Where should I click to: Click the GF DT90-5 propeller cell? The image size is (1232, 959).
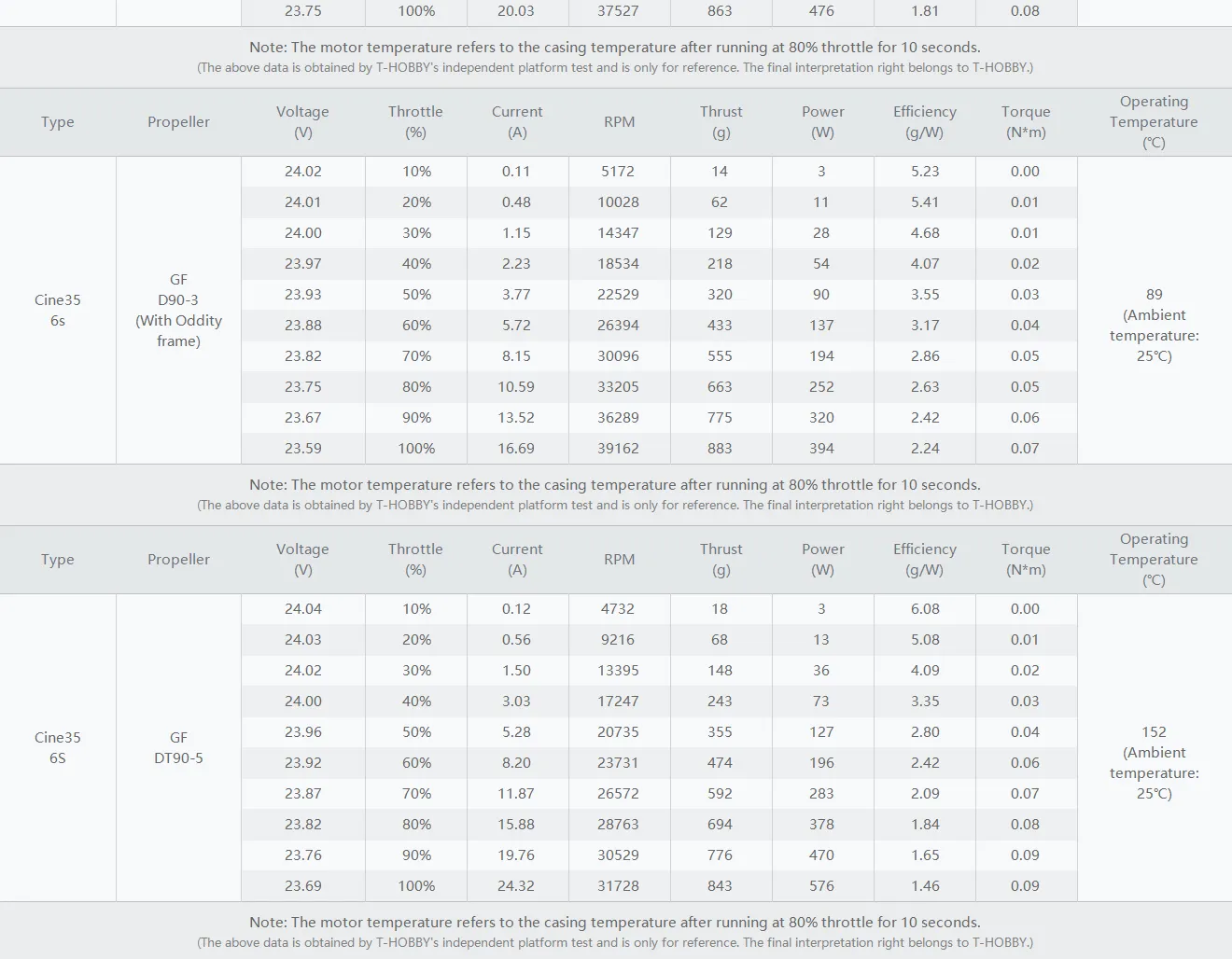178,747
